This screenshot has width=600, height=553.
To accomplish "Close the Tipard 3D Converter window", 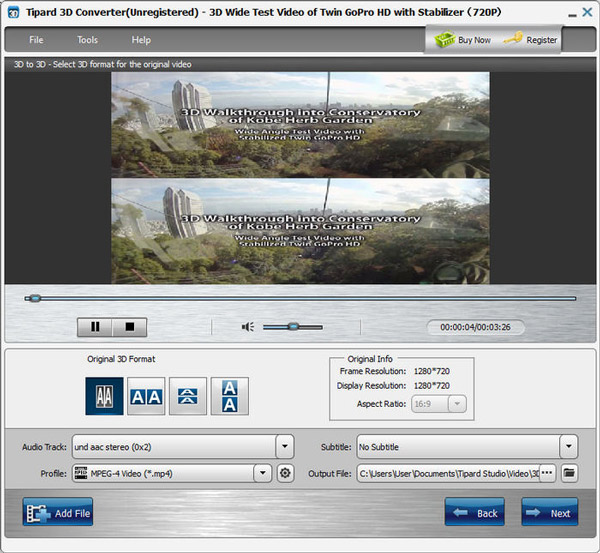I will (x=587, y=12).
